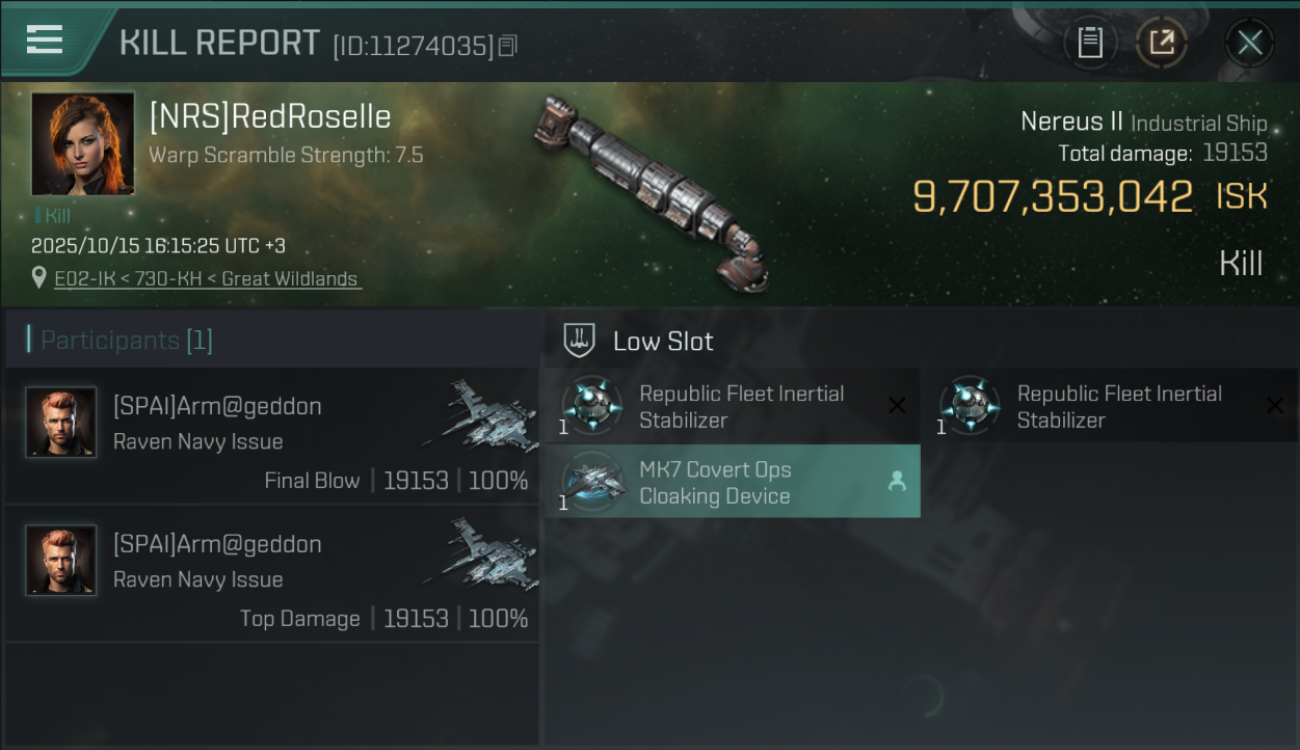Open the Participants [1] section
The width and height of the screenshot is (1300, 750).
(x=126, y=341)
